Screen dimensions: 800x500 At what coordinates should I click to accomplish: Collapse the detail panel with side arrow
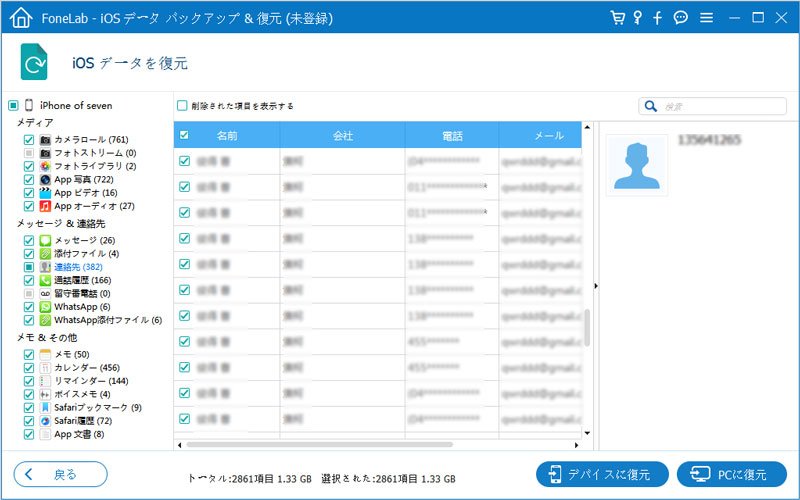tap(596, 286)
